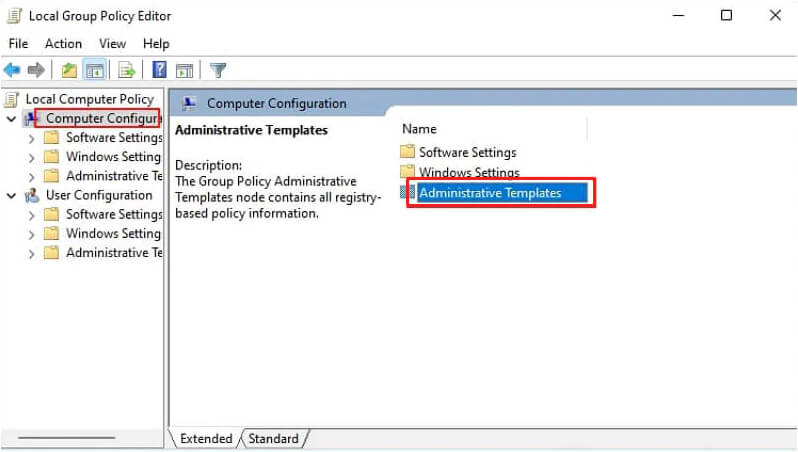The image size is (798, 452).
Task: Click the Local Computer Policy scroll icon
Action: (12, 99)
